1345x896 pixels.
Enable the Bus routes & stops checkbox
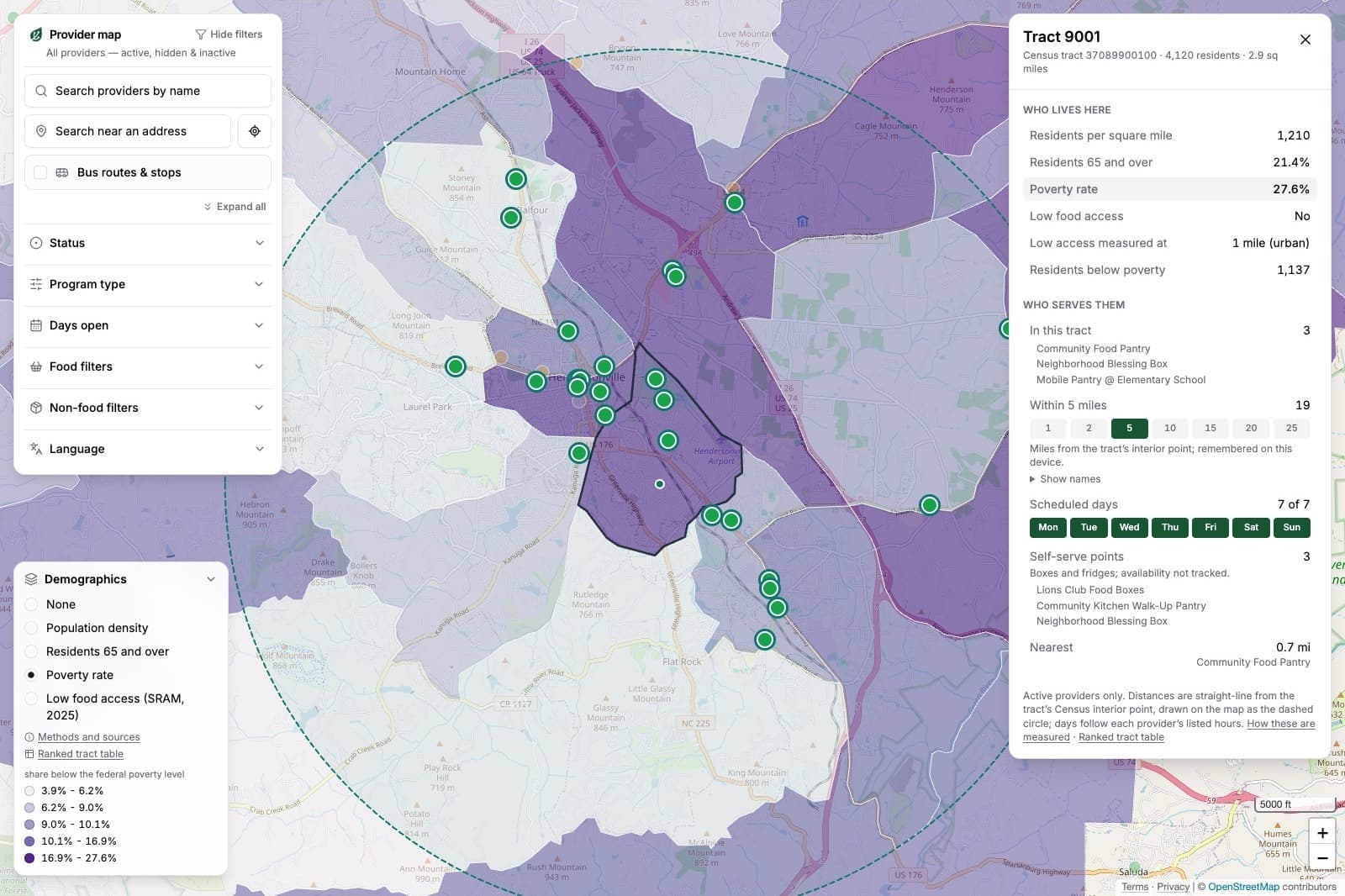[40, 172]
